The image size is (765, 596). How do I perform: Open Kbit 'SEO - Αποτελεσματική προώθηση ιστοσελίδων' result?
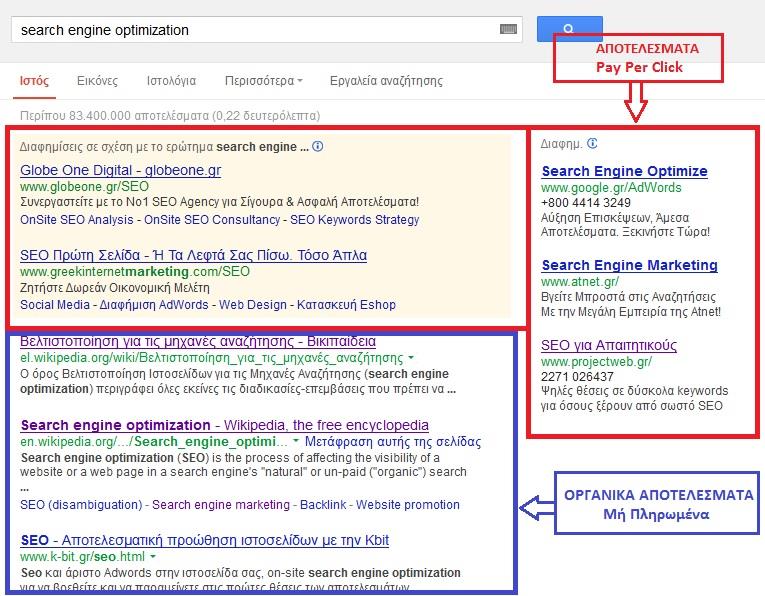[x=205, y=540]
